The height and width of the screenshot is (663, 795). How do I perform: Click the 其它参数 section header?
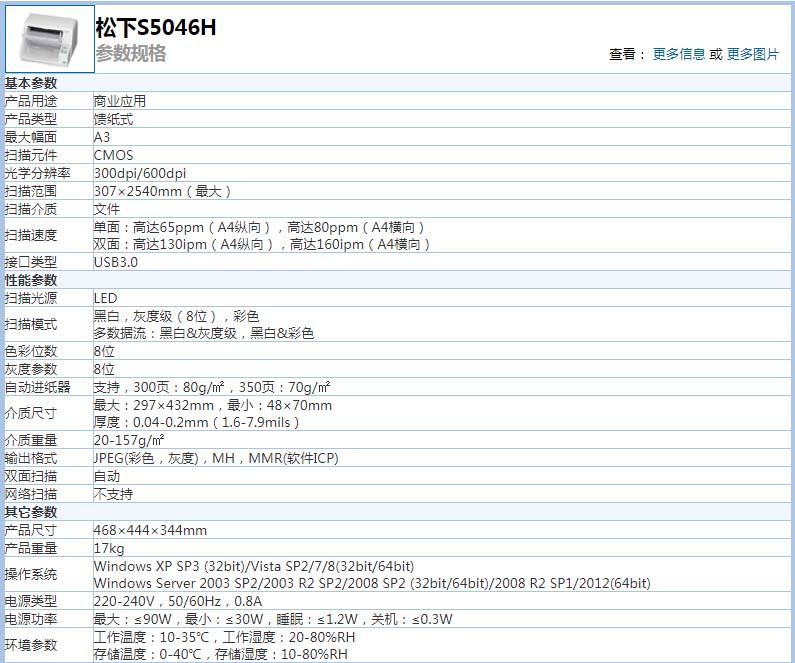coord(31,512)
